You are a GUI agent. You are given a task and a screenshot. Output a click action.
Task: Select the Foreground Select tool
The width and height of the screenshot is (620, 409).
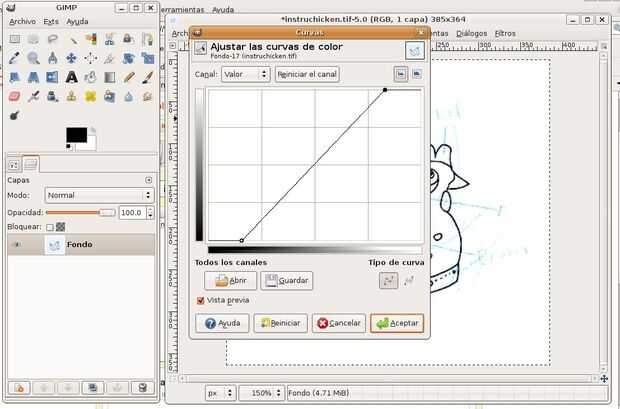click(129, 39)
